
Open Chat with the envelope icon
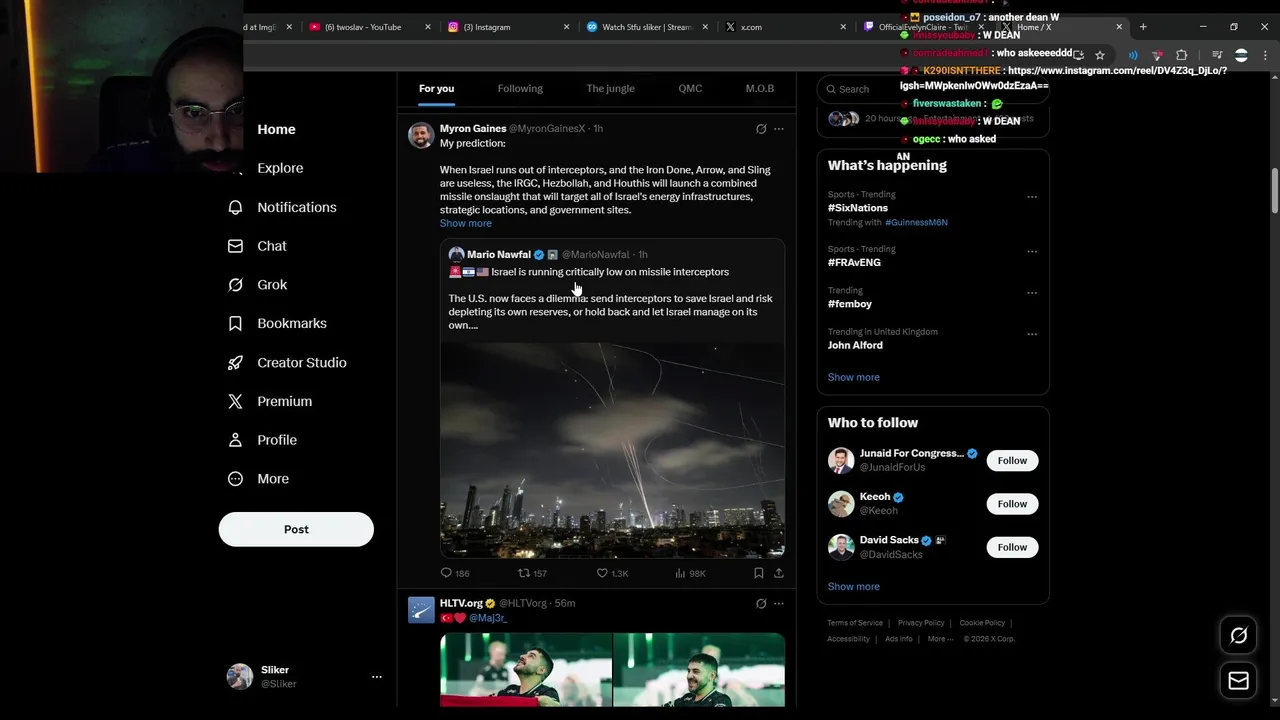[x=235, y=246]
